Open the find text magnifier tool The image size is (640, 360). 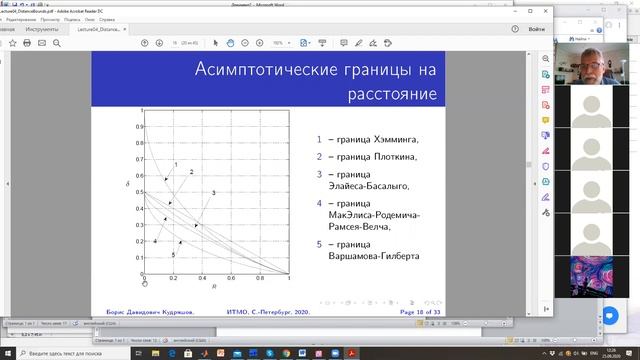click(x=57, y=43)
